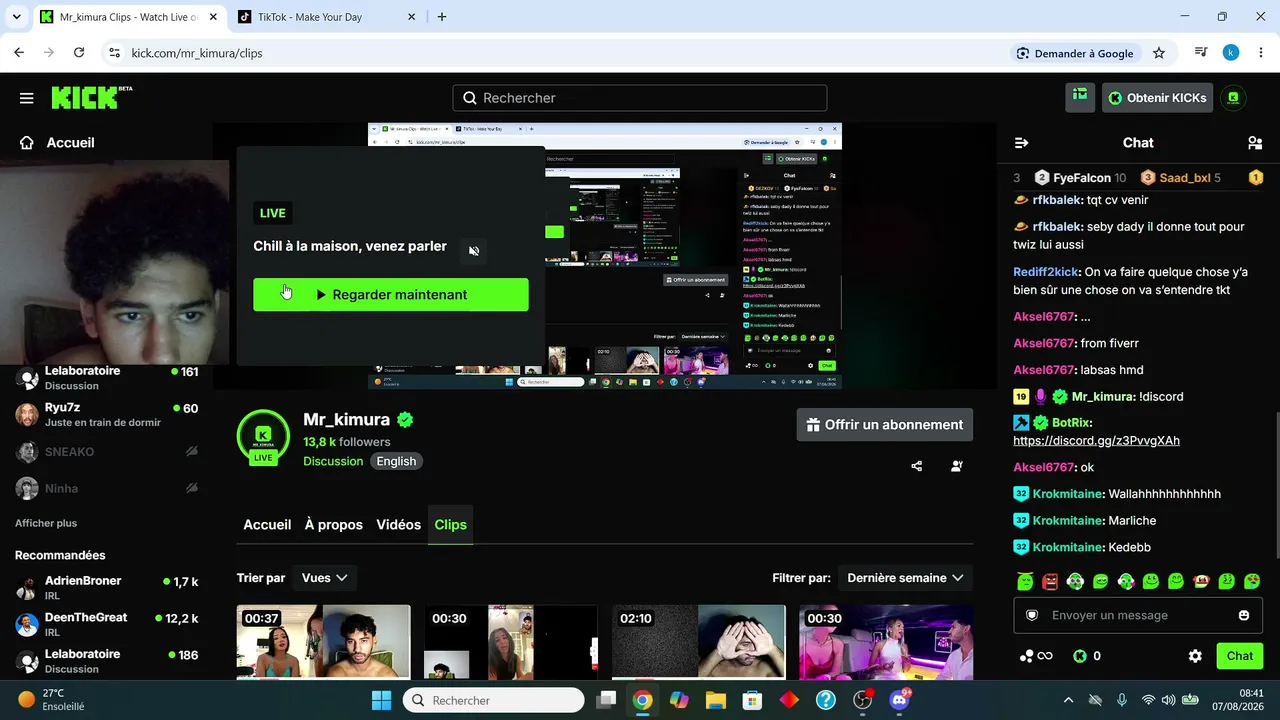Expand the Chrome tab search dropdown

pyautogui.click(x=17, y=17)
